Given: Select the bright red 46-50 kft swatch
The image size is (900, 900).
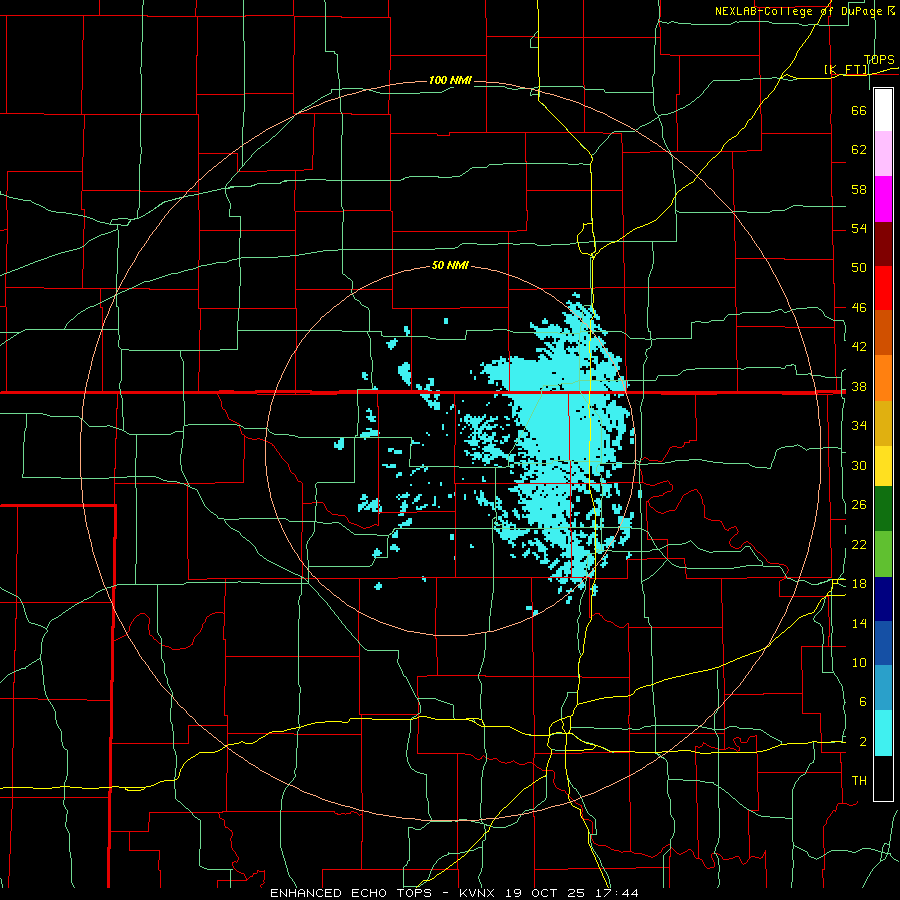Looking at the screenshot, I should point(883,288).
